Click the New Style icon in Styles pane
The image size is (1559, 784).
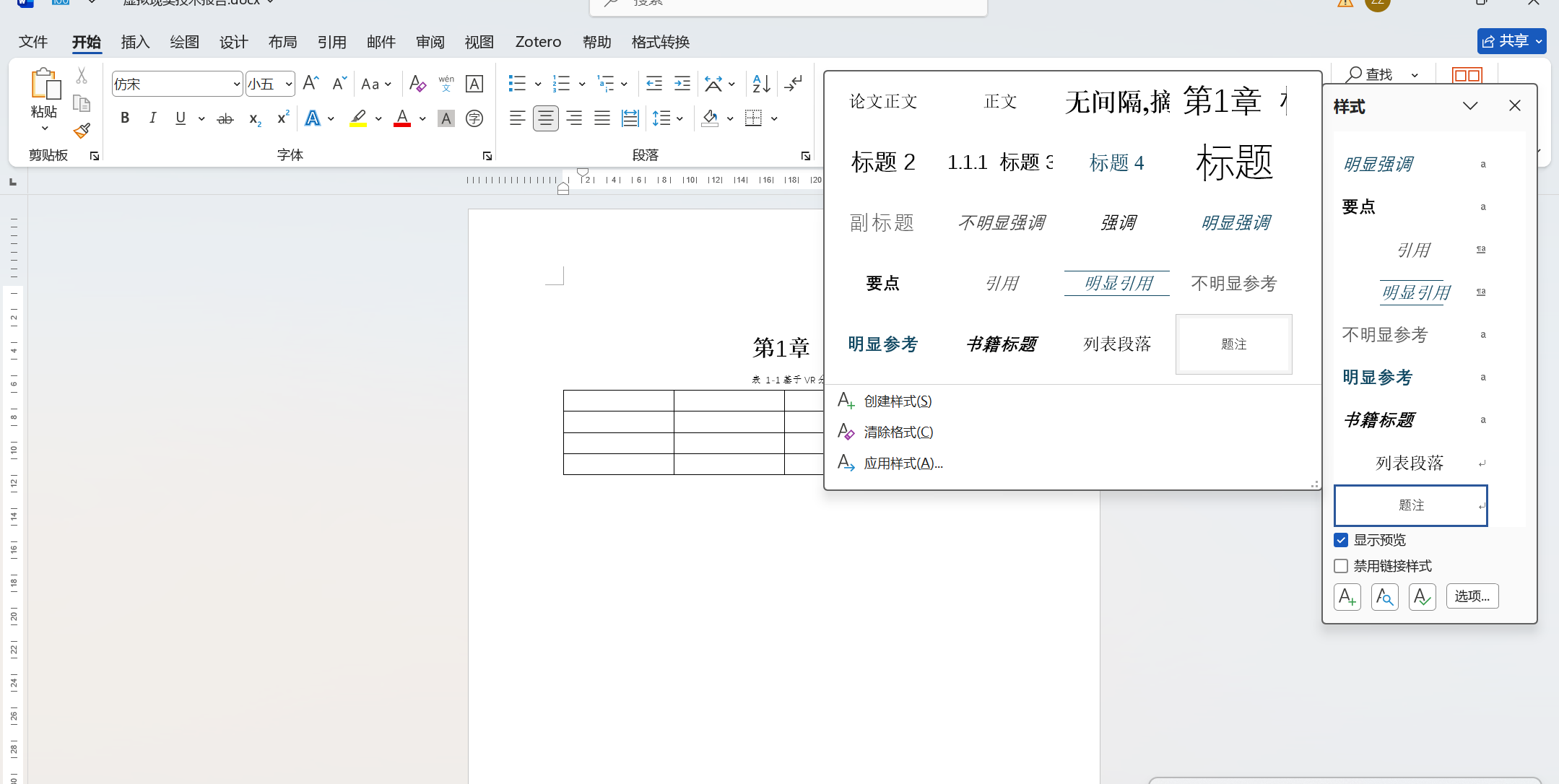point(1347,597)
